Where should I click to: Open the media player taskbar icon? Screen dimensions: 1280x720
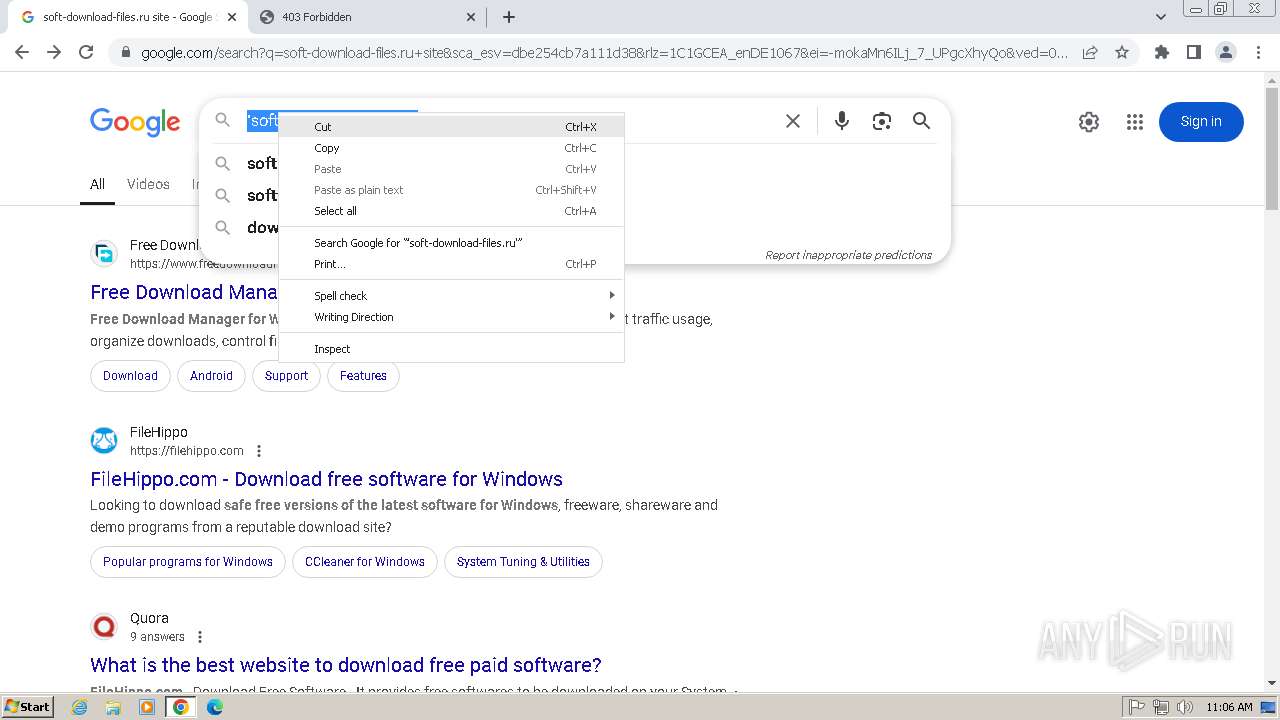pos(147,707)
